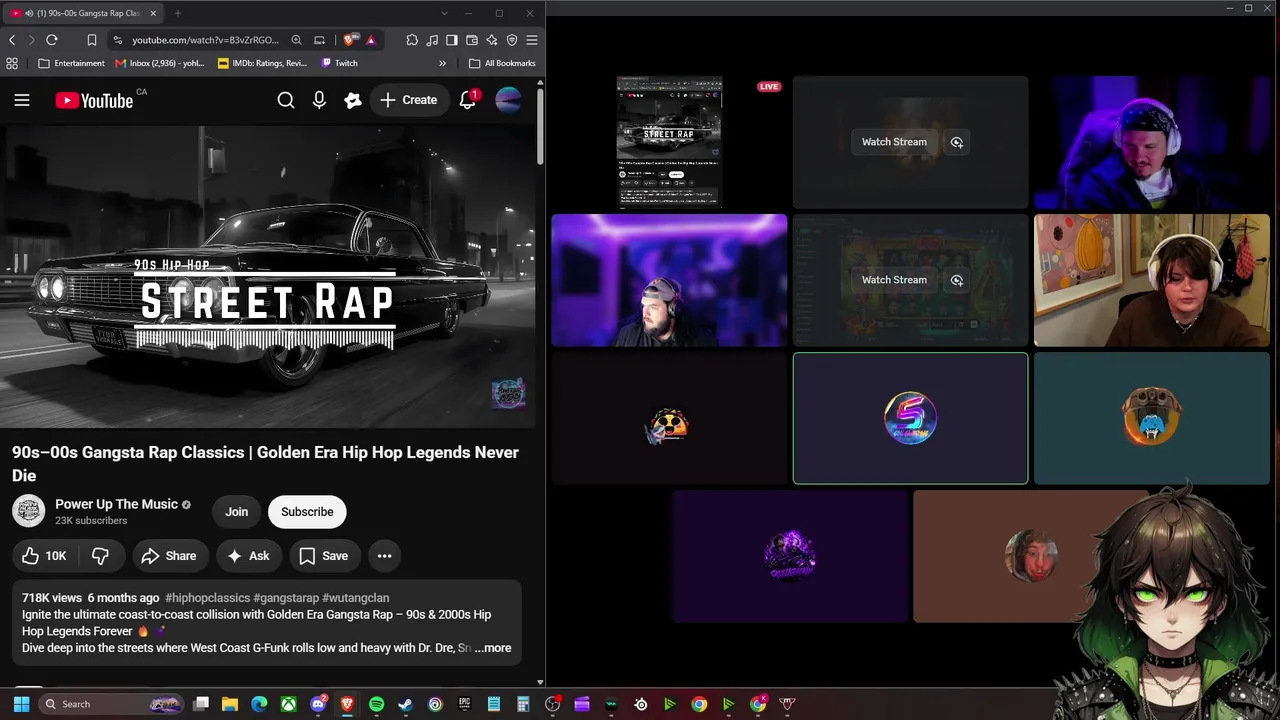The height and width of the screenshot is (720, 1280).
Task: Click the add-stream icon in the top-row Discord tile
Action: click(957, 142)
